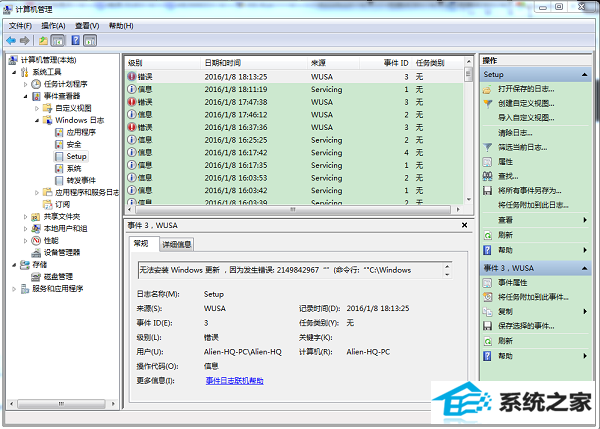Click the Up one level folder icon
The height and width of the screenshot is (429, 600).
coord(43,40)
